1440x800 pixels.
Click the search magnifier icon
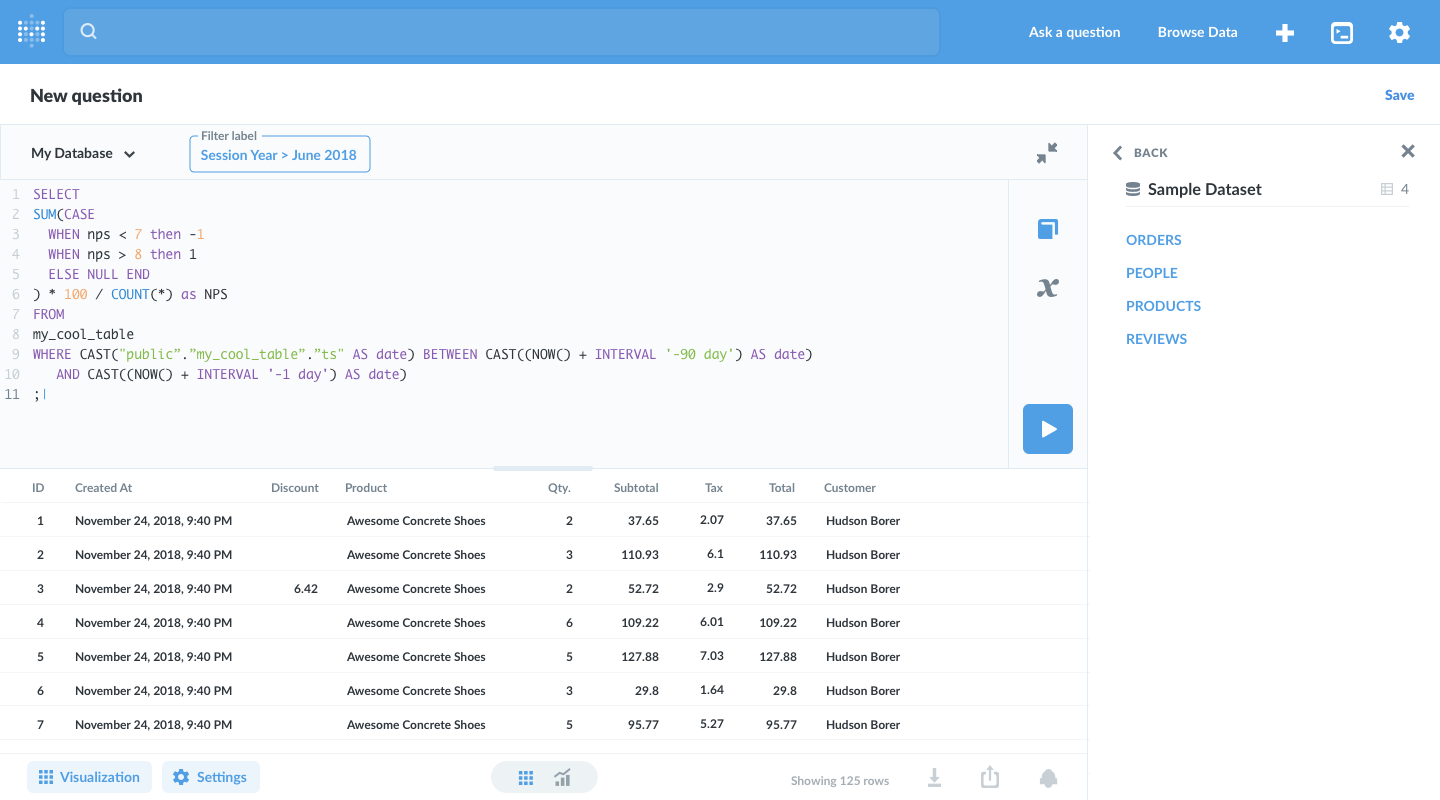(89, 31)
